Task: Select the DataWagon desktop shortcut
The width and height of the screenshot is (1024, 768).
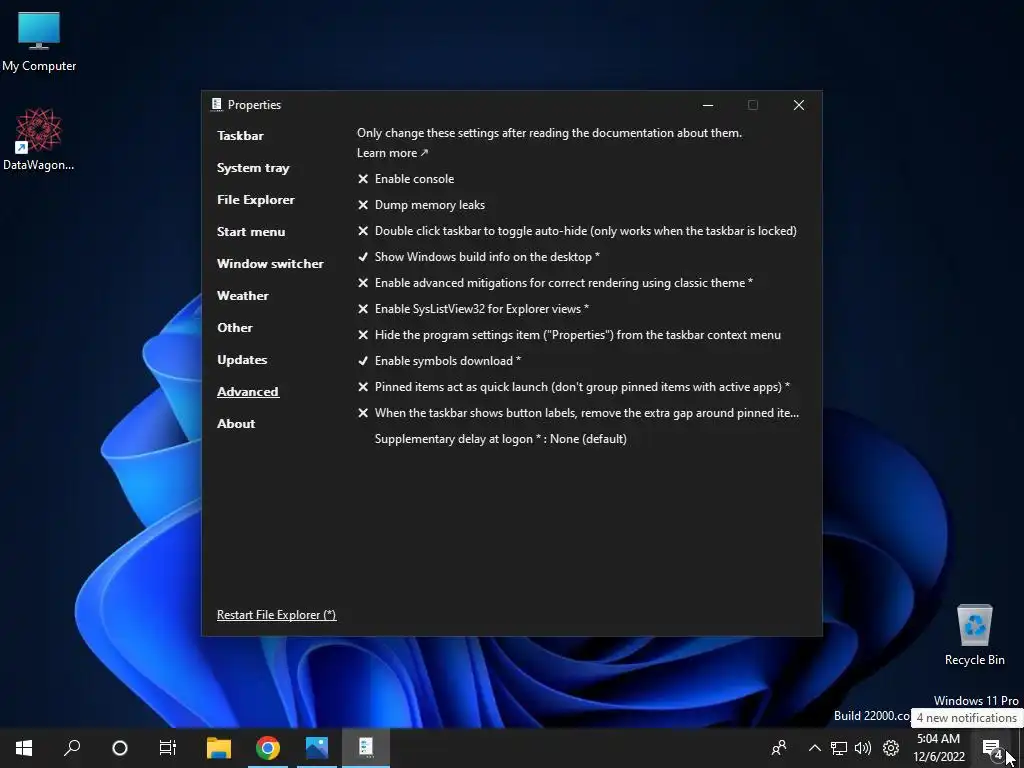Action: point(39,140)
